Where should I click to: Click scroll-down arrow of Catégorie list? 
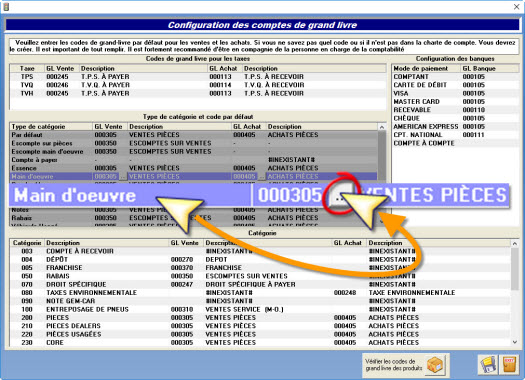pos(515,342)
